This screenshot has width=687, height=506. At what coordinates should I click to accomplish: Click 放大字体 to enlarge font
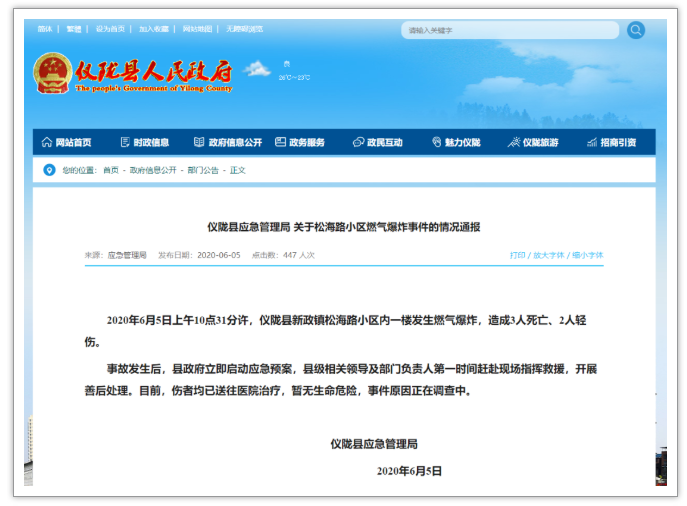549,255
